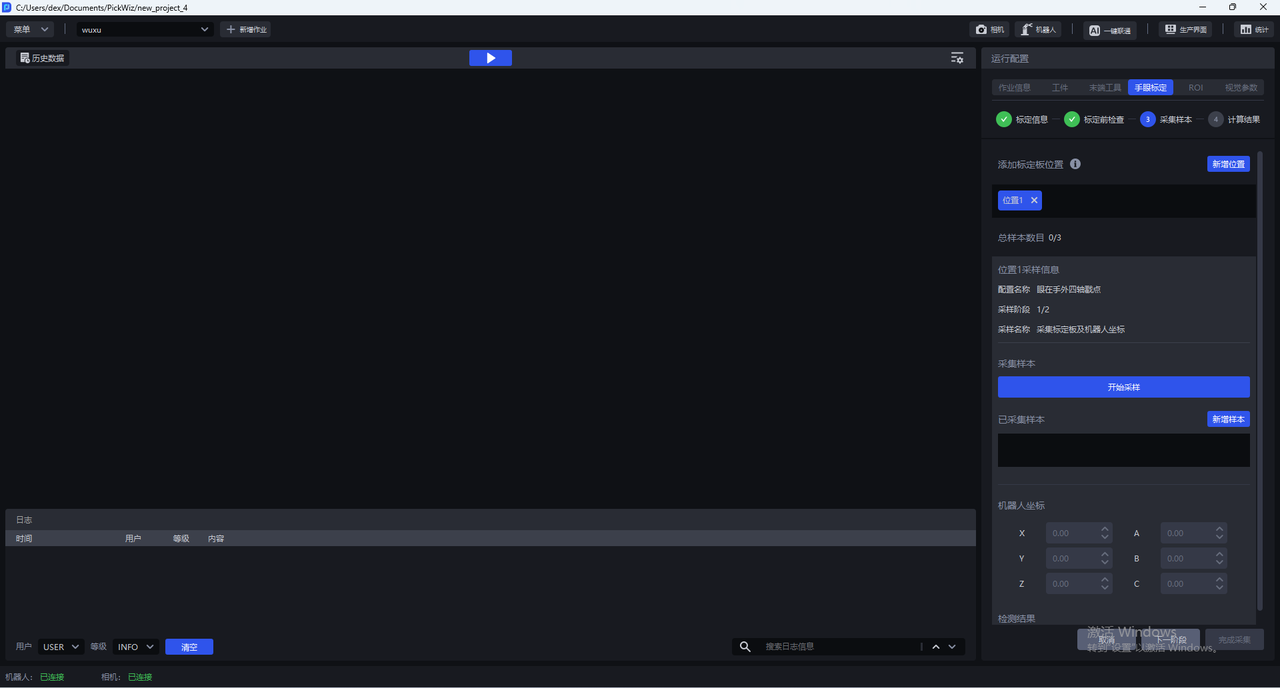The height and width of the screenshot is (688, 1280).
Task: Switch to the ROI tab
Action: tap(1195, 88)
